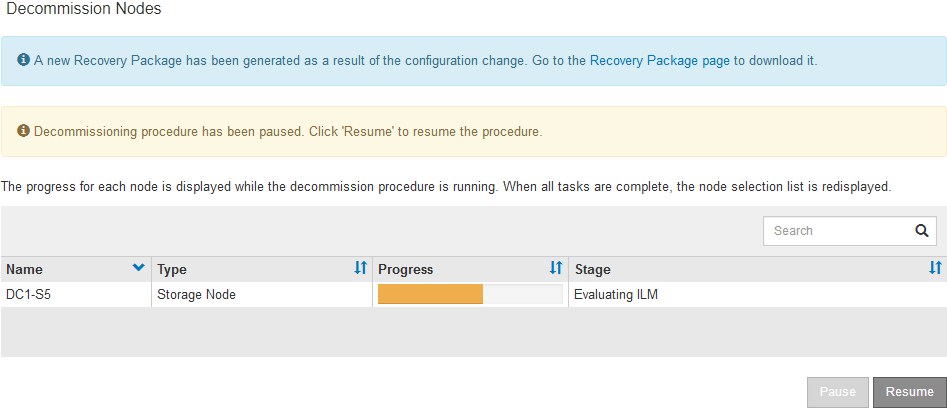Sort by Type using sort arrows
The width and height of the screenshot is (947, 408).
(x=361, y=268)
